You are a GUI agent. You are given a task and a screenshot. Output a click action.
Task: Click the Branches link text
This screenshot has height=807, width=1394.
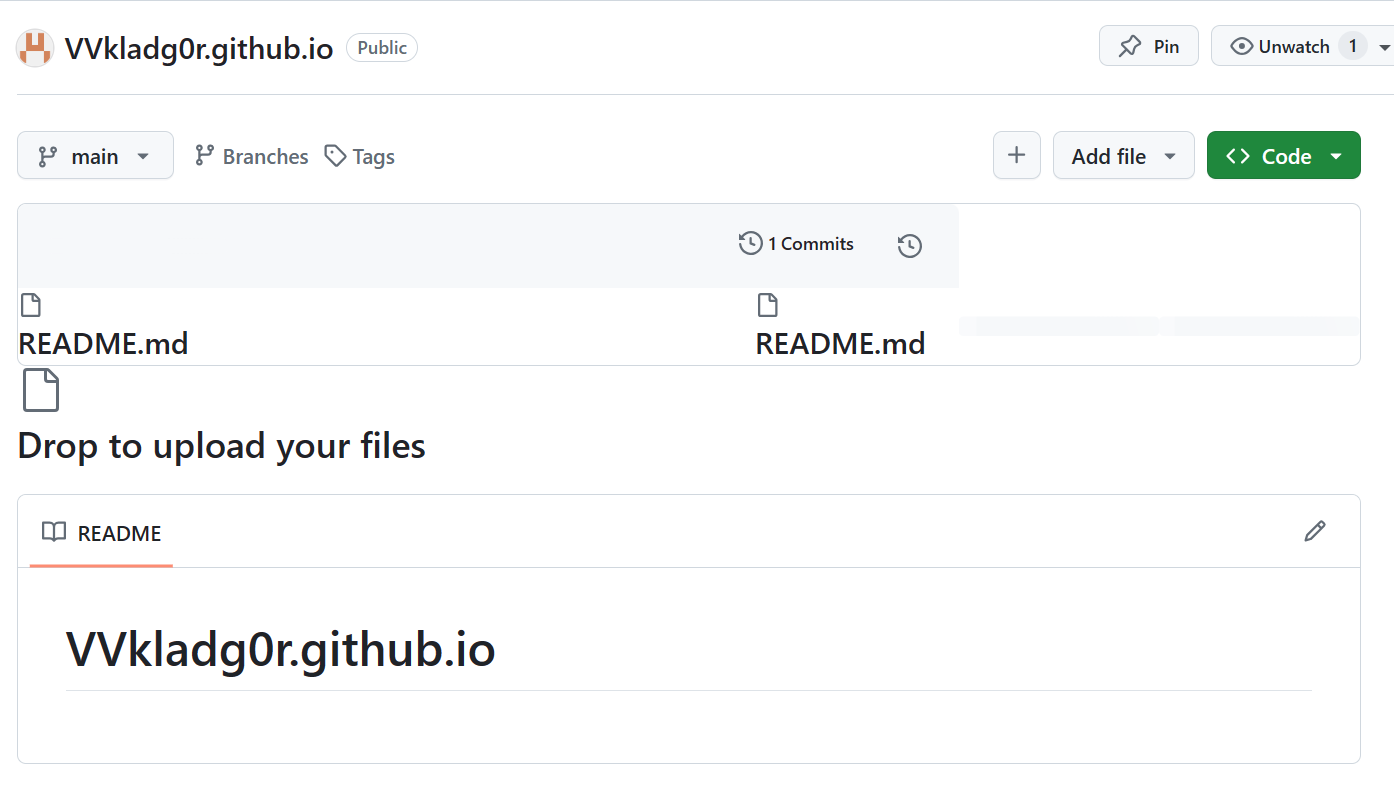pyautogui.click(x=265, y=156)
